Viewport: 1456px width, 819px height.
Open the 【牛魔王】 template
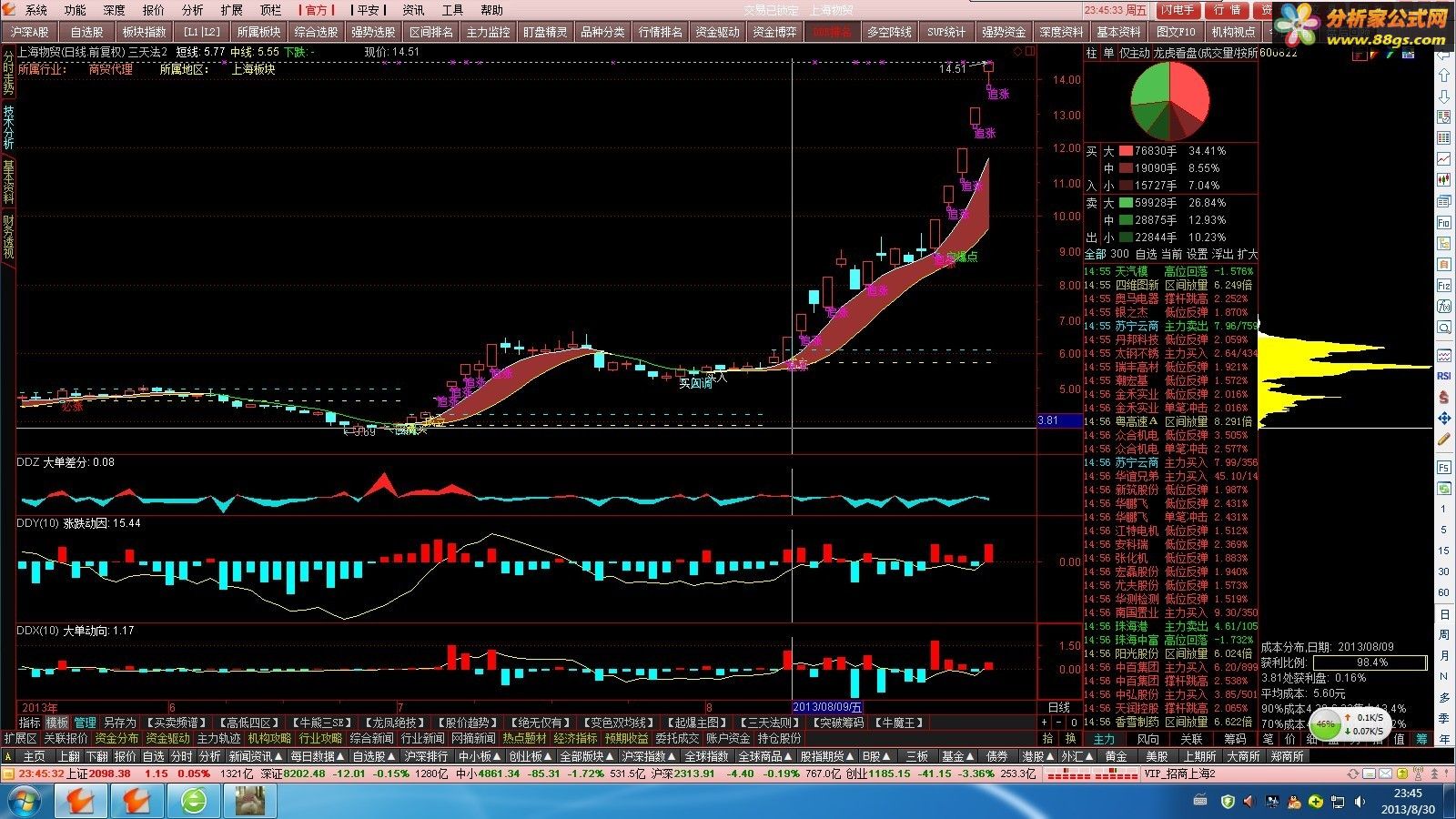click(900, 723)
